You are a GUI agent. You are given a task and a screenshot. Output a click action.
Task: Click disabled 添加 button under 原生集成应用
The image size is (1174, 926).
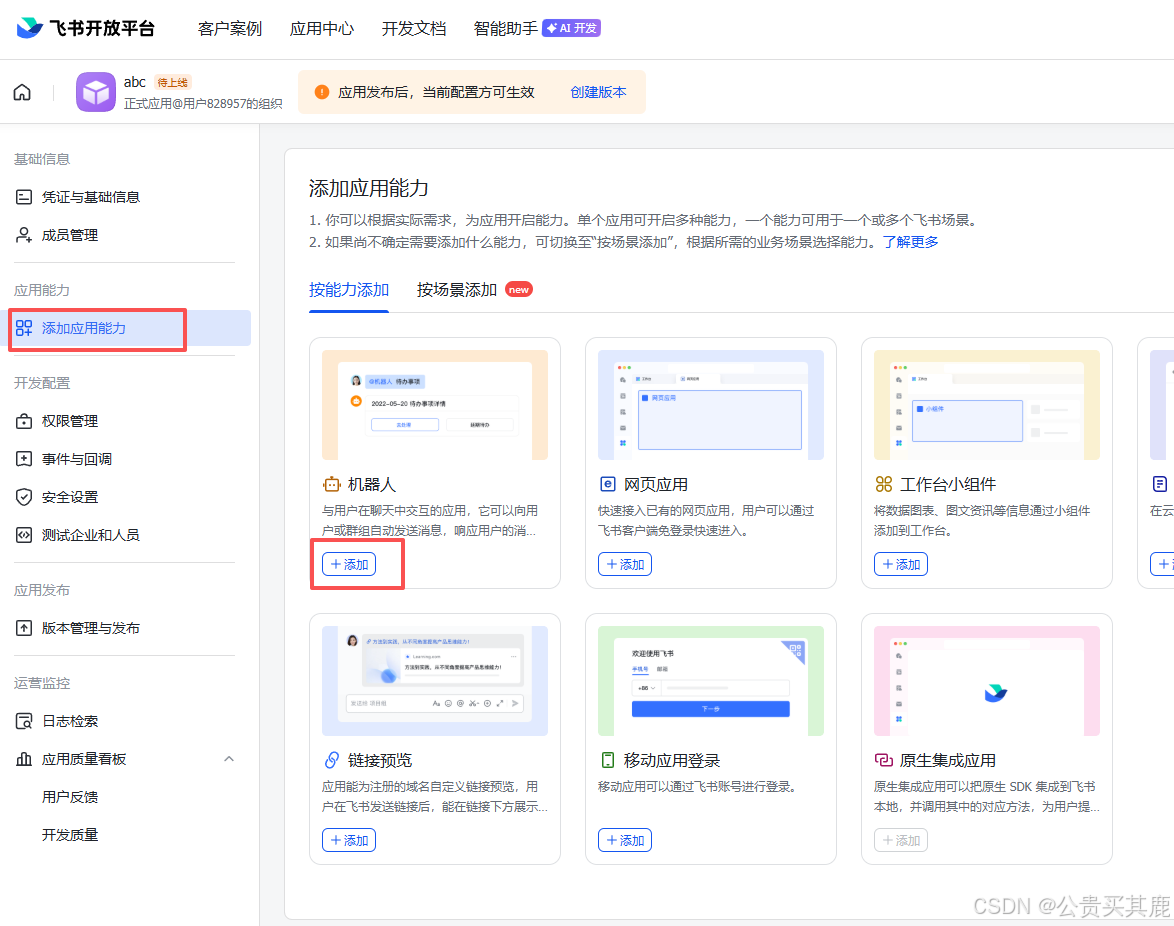click(901, 841)
